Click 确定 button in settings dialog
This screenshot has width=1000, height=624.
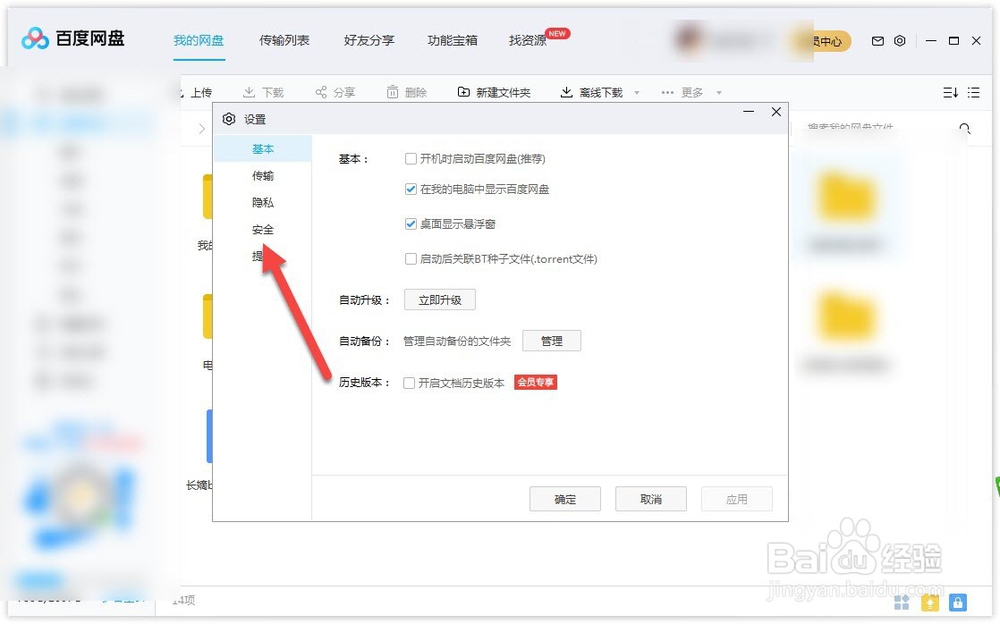565,499
